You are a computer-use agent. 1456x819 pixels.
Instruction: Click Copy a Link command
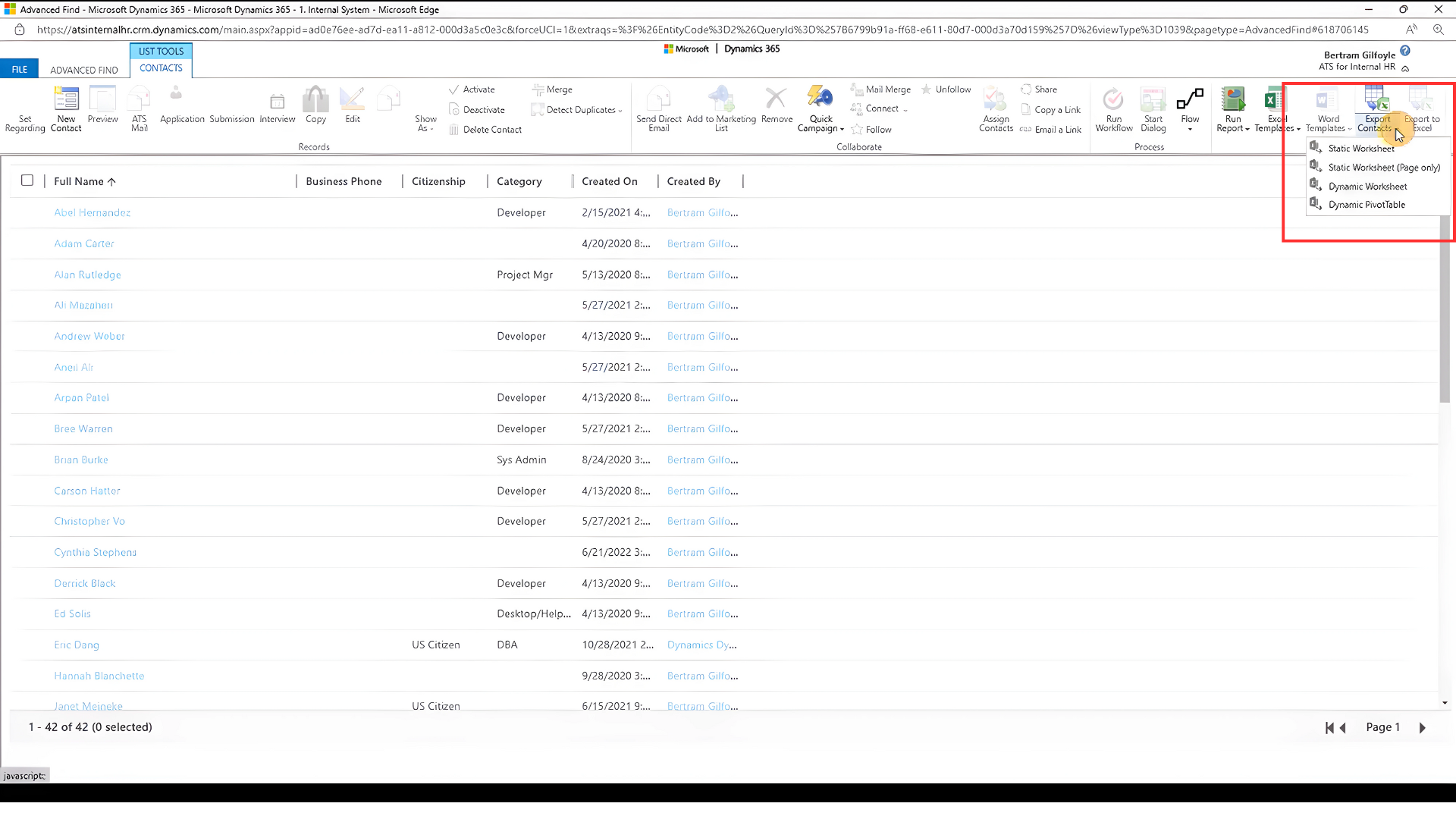point(1050,110)
